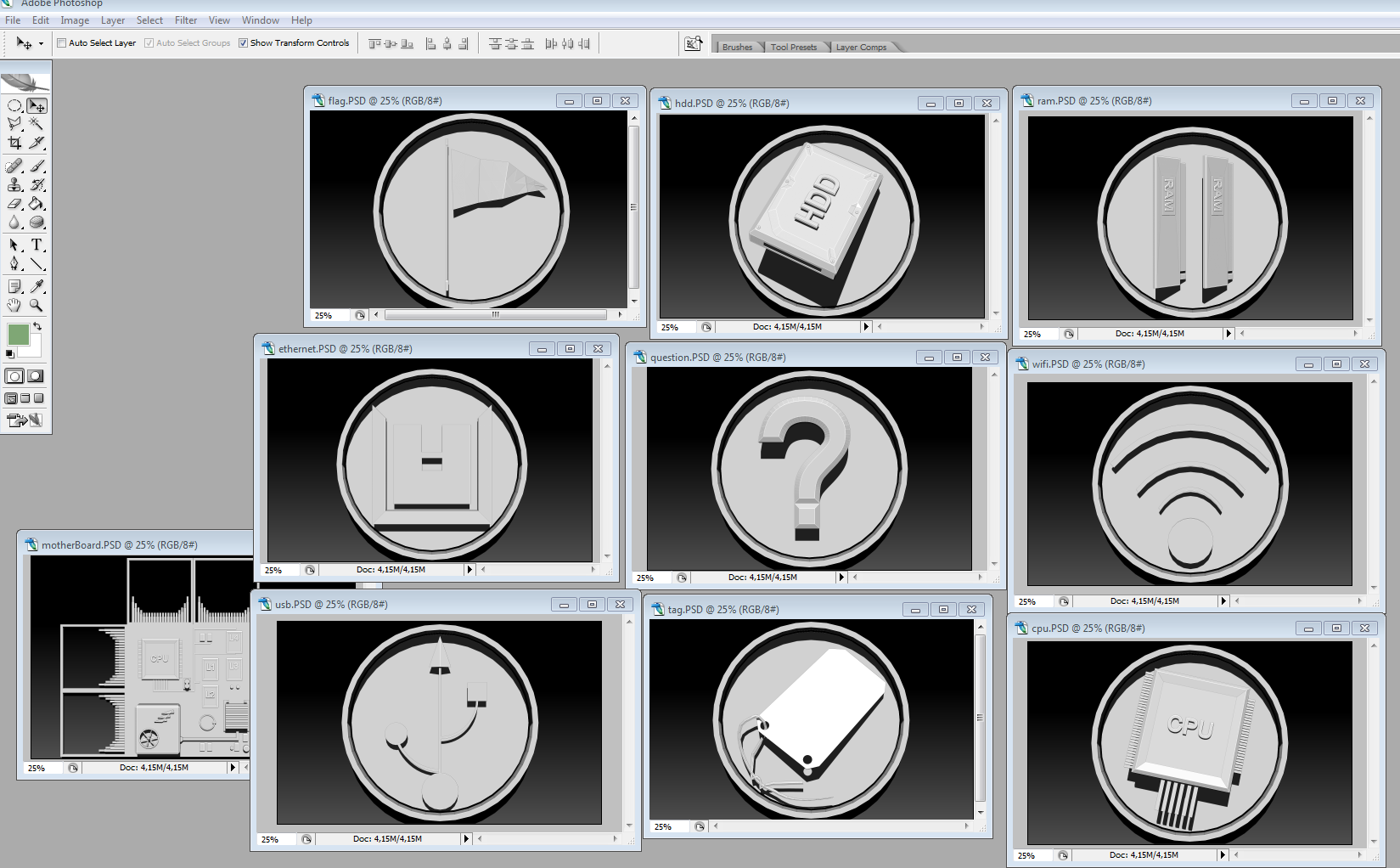Open the Filter menu

pos(186,20)
